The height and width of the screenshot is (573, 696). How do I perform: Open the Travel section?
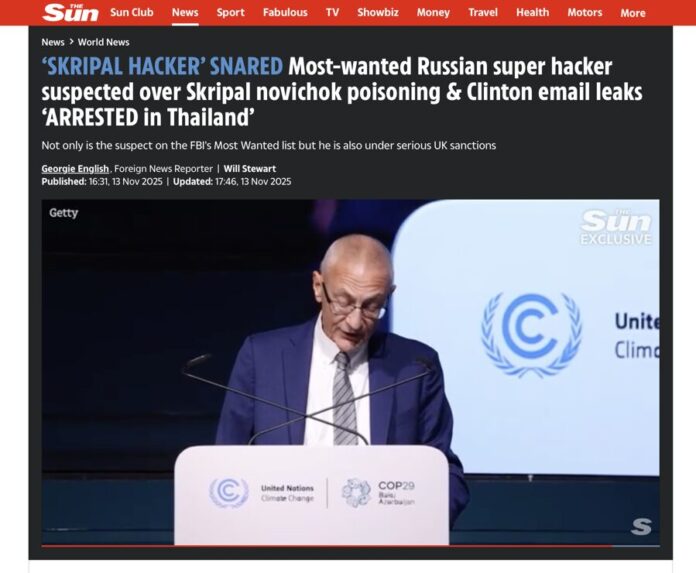point(483,12)
